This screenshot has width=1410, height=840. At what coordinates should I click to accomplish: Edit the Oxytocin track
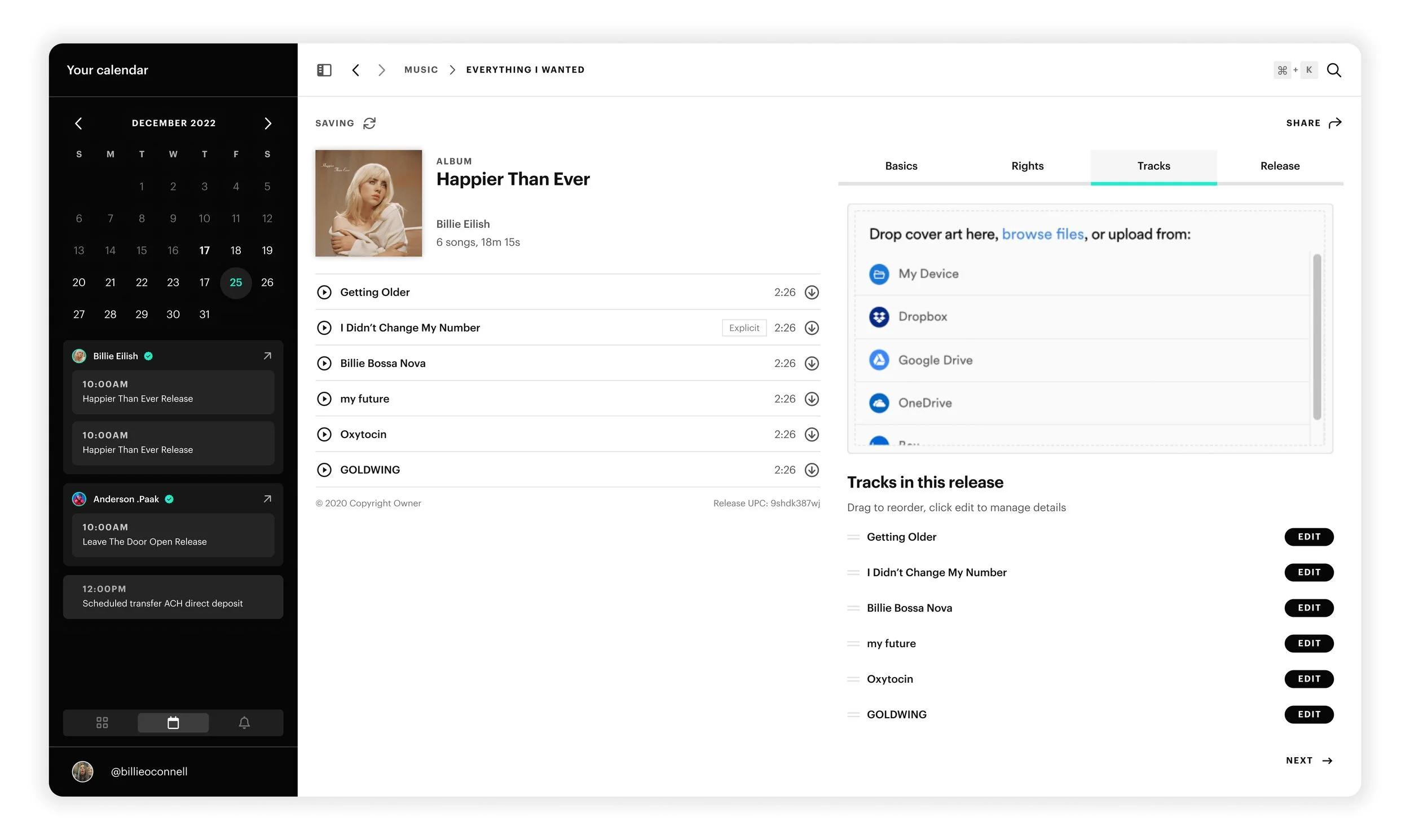(x=1308, y=679)
